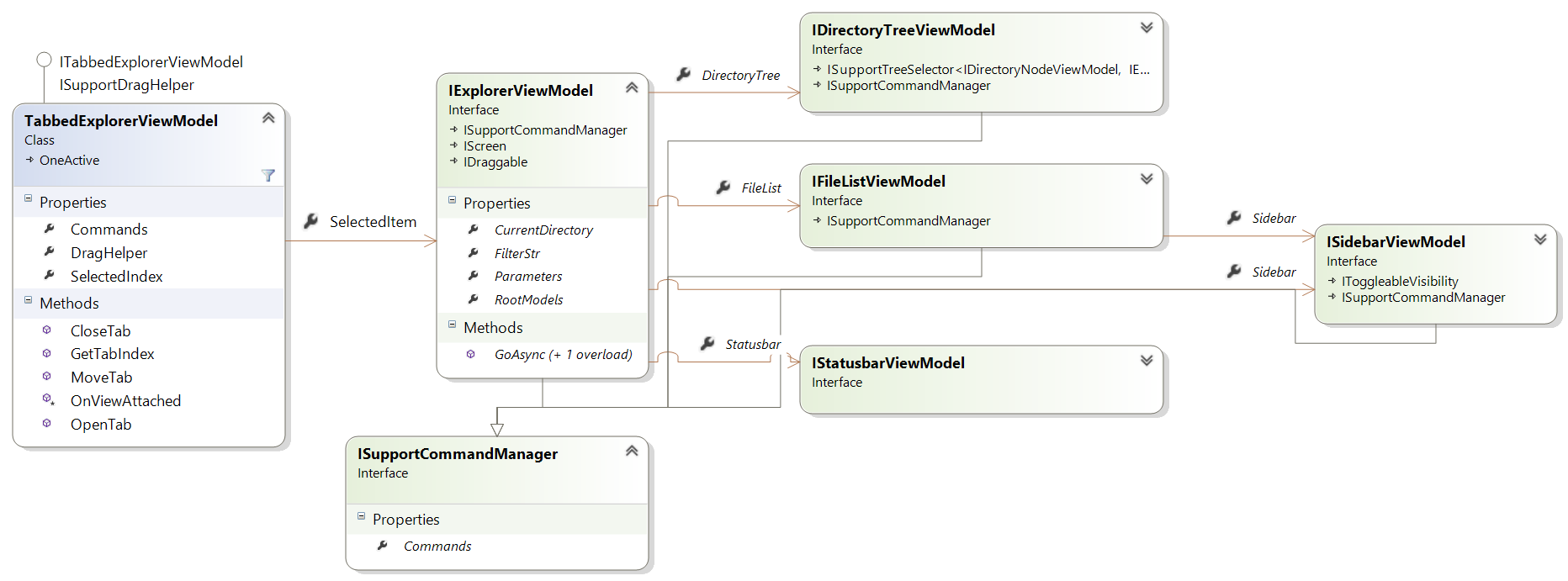
Task: Click inheritance arrow icon beside OneActive
Action: 30,160
